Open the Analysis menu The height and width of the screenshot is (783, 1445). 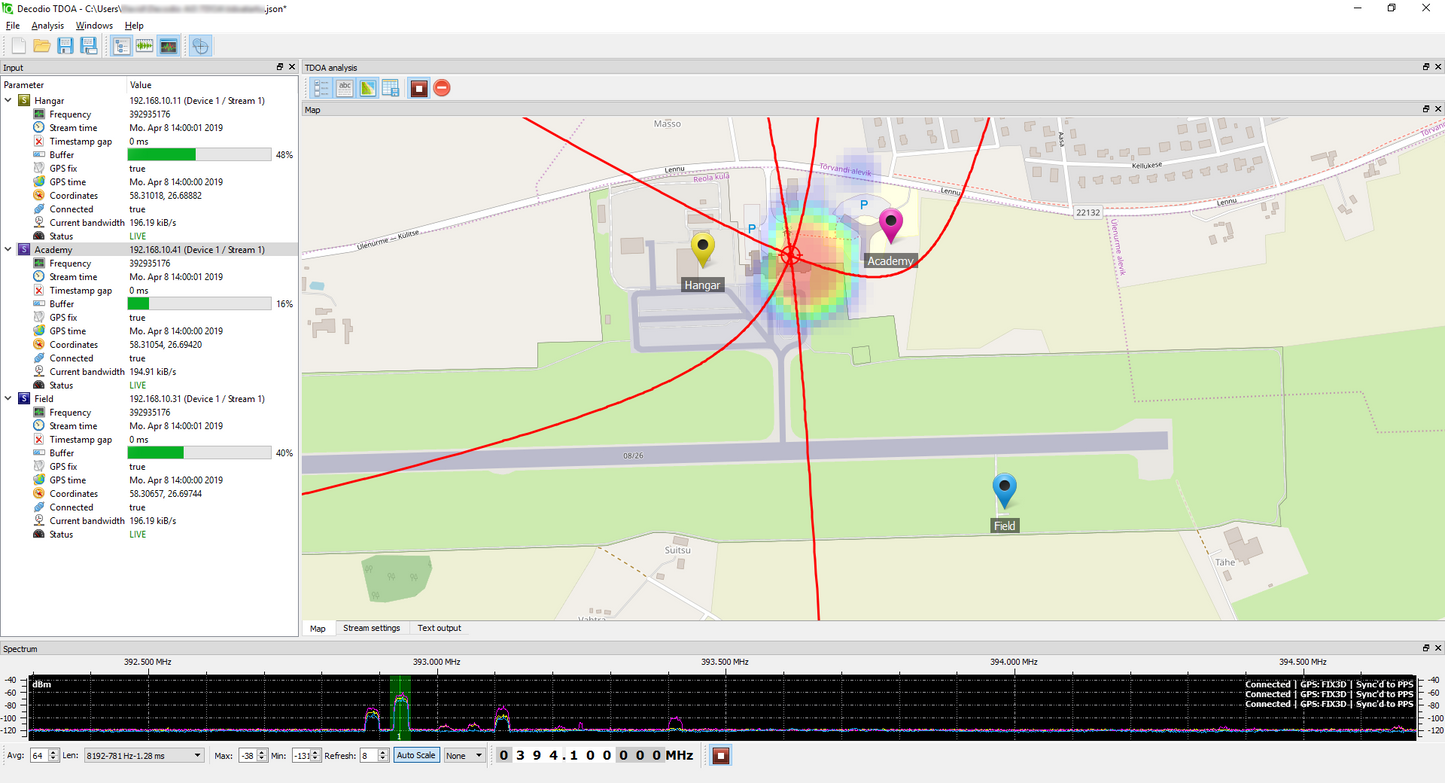tap(45, 25)
